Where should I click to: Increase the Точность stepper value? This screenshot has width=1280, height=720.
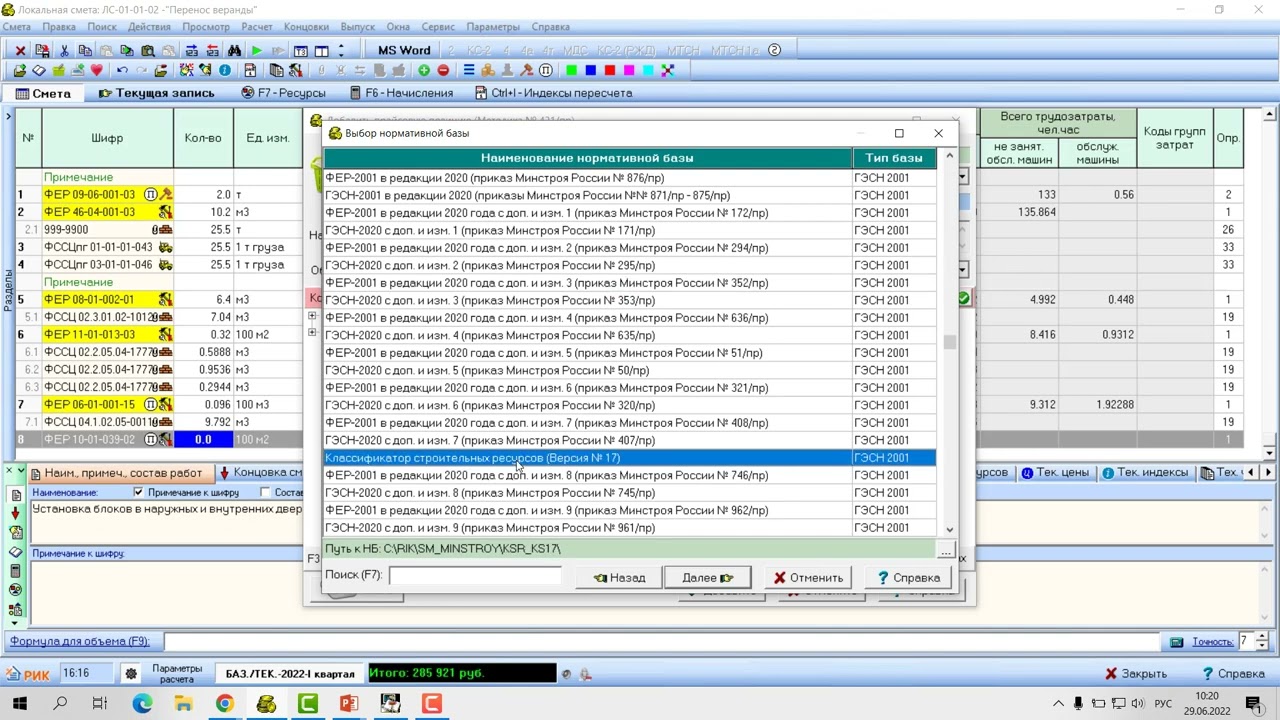point(1264,637)
